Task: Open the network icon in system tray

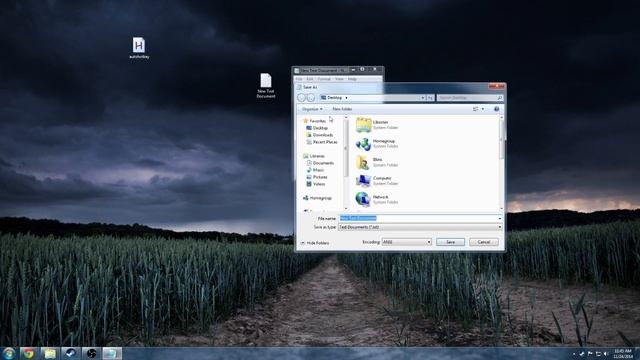Action: (598, 354)
